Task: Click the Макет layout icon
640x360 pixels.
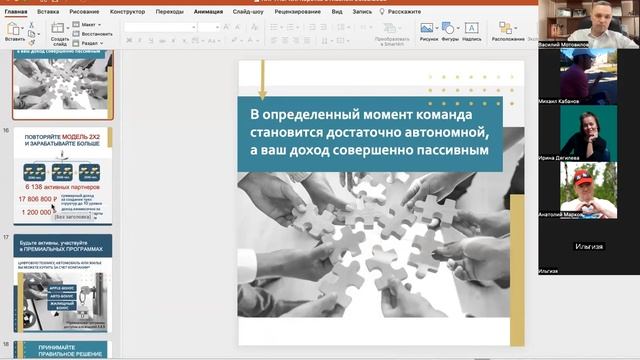Action: point(76,24)
